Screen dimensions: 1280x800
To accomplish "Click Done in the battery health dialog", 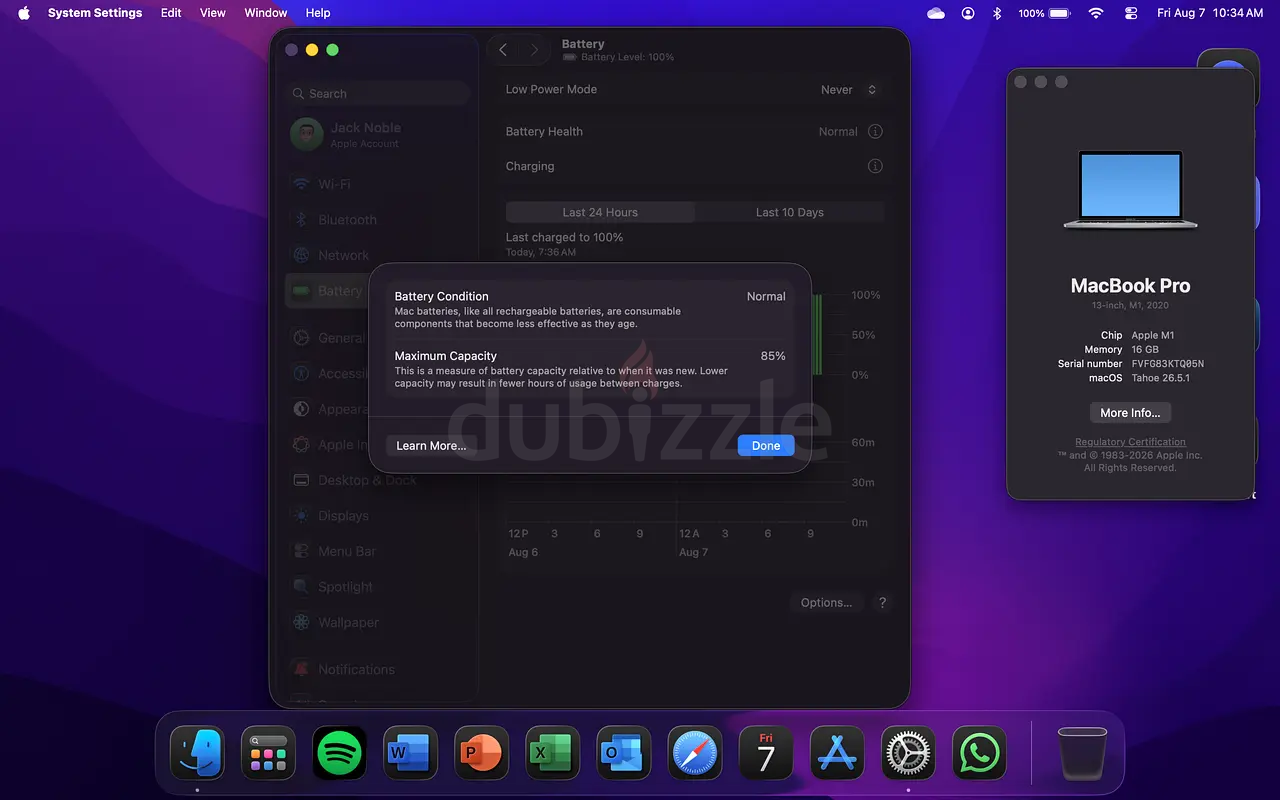I will pyautogui.click(x=766, y=446).
